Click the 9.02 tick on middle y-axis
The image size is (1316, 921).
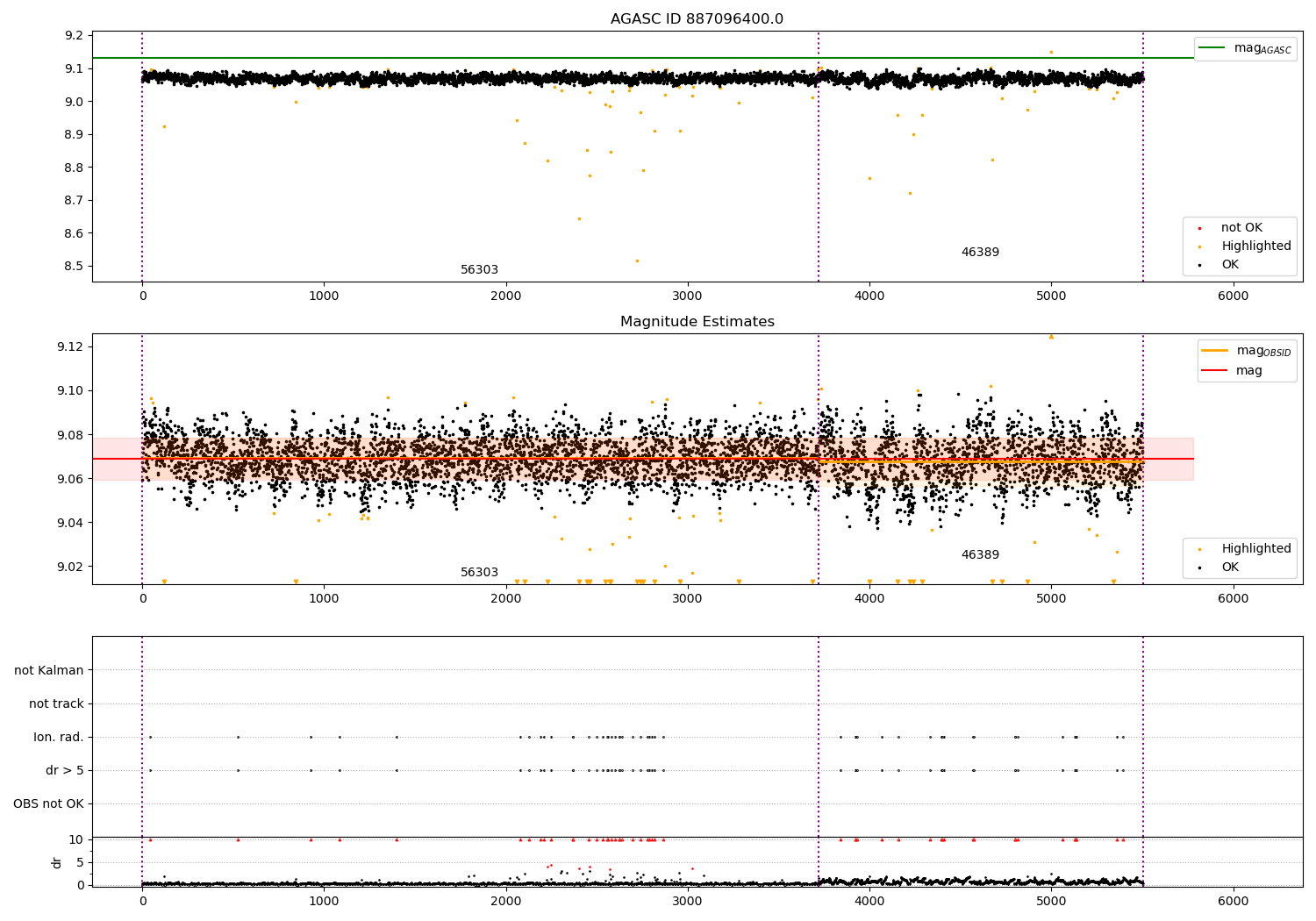72,567
